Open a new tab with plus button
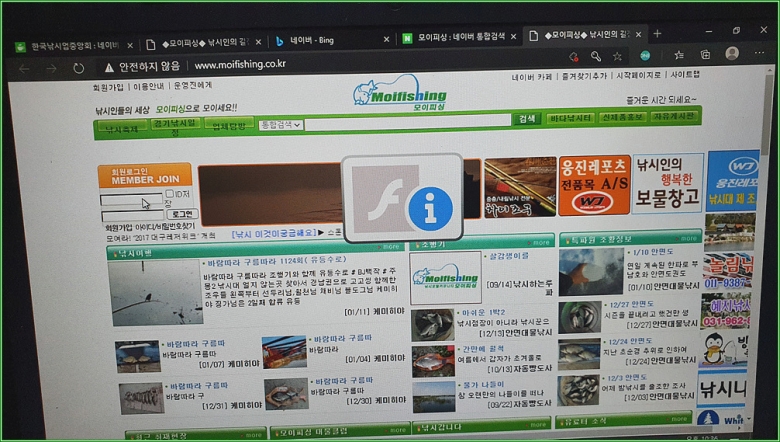 (658, 33)
